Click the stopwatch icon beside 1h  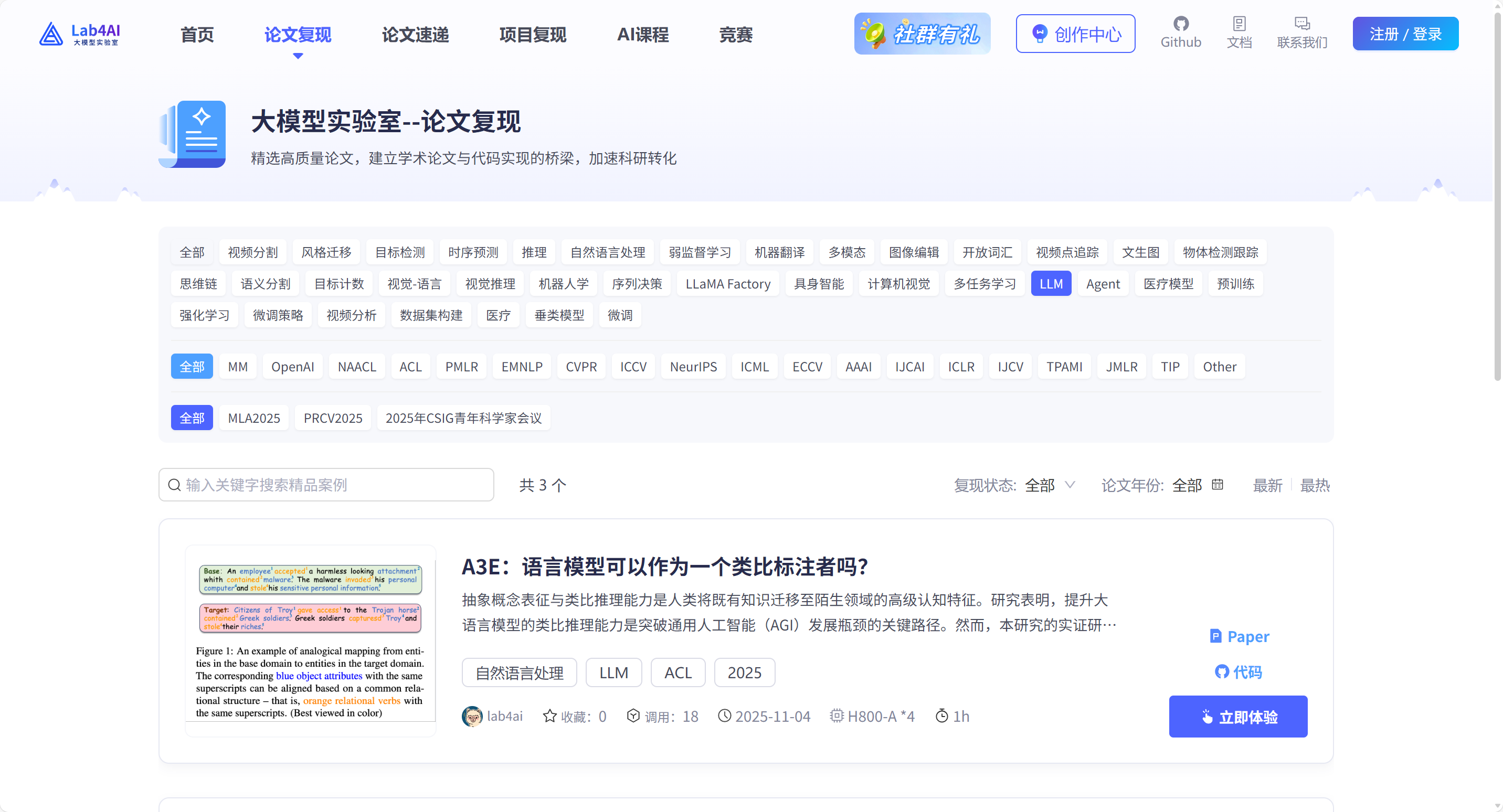click(941, 716)
